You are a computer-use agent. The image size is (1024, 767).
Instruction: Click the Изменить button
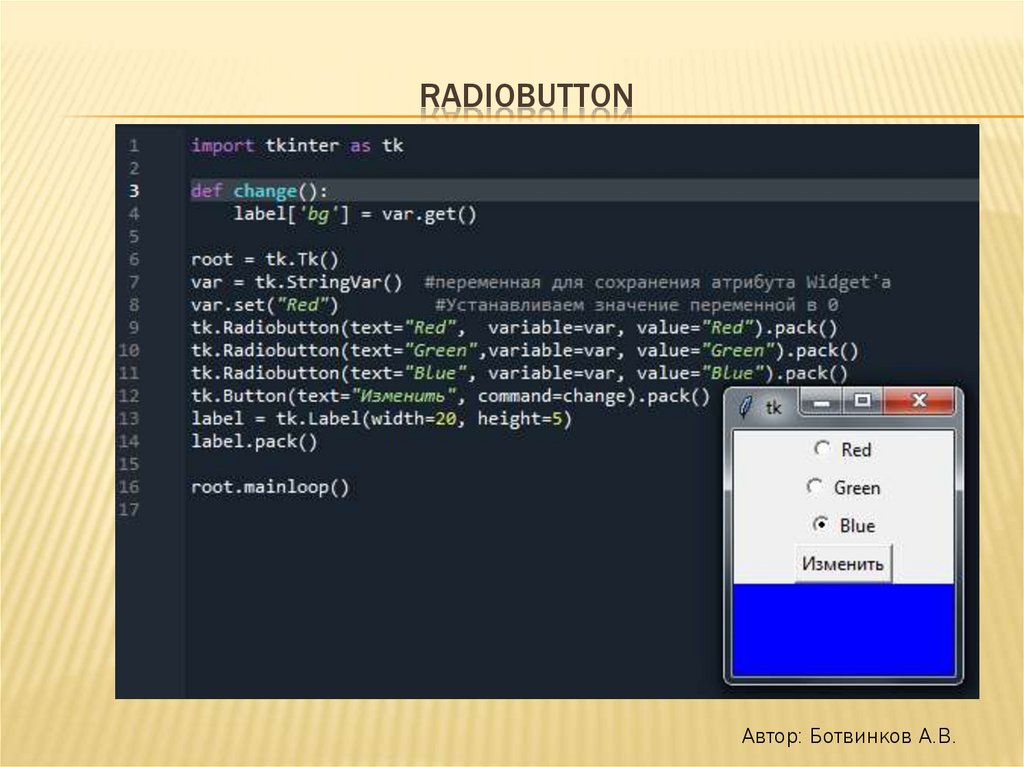pyautogui.click(x=842, y=563)
